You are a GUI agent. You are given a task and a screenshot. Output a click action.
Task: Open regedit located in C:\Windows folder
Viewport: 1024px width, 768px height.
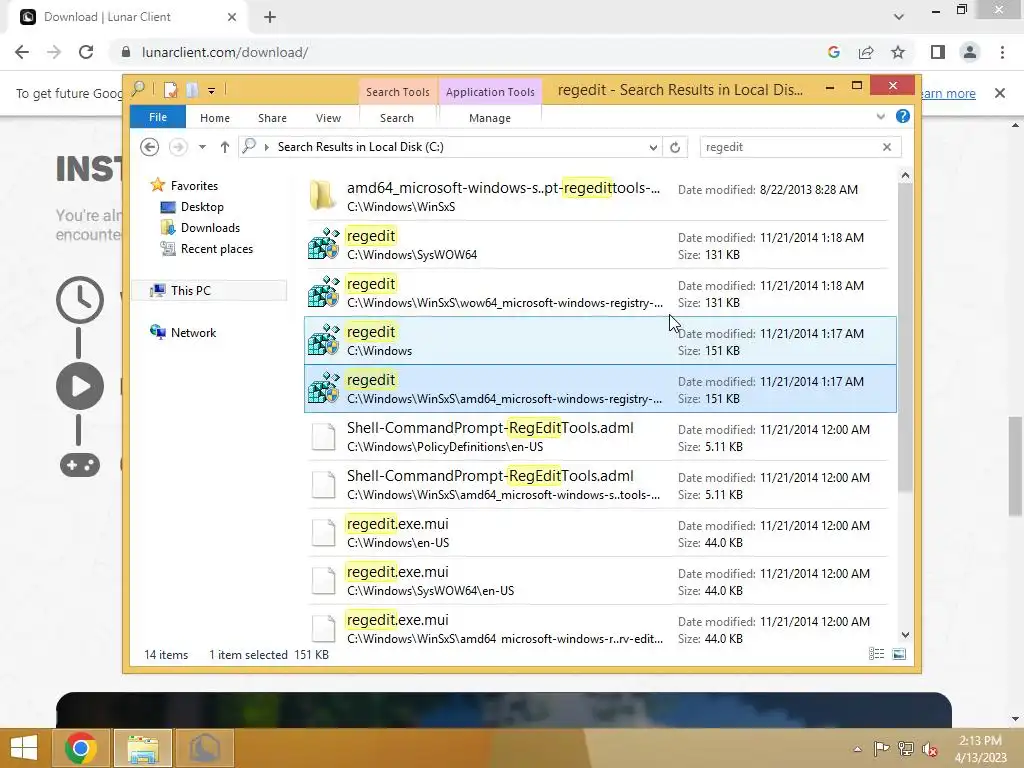[x=600, y=341]
